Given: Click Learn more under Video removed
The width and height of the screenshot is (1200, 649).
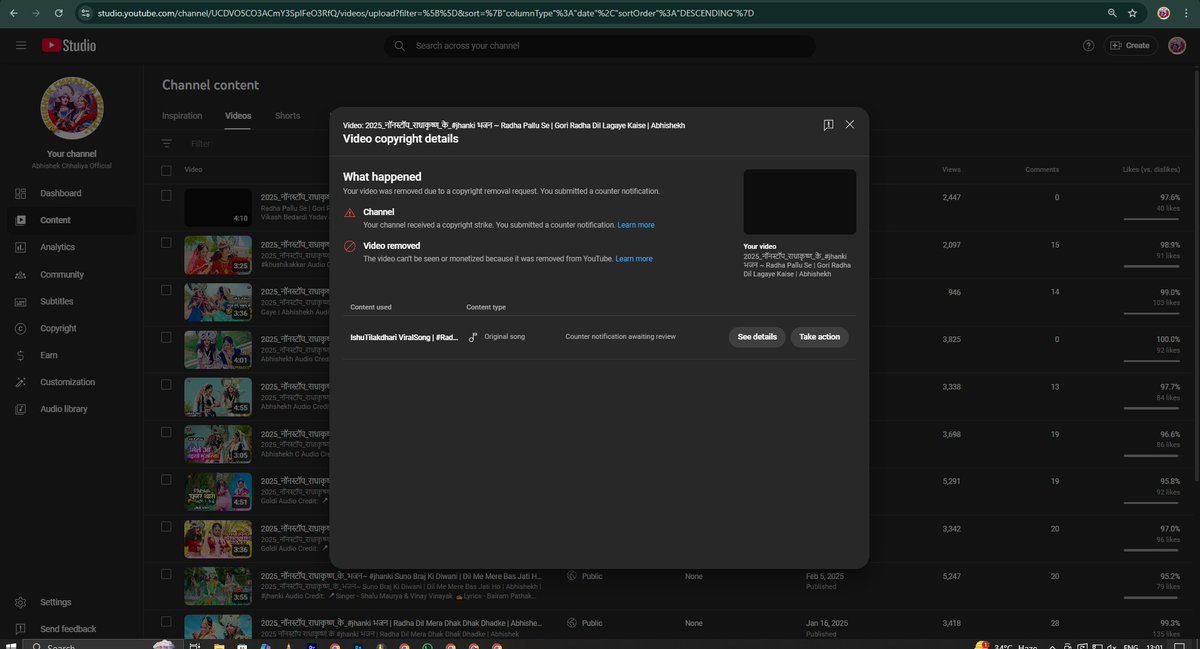Looking at the screenshot, I should pyautogui.click(x=634, y=259).
